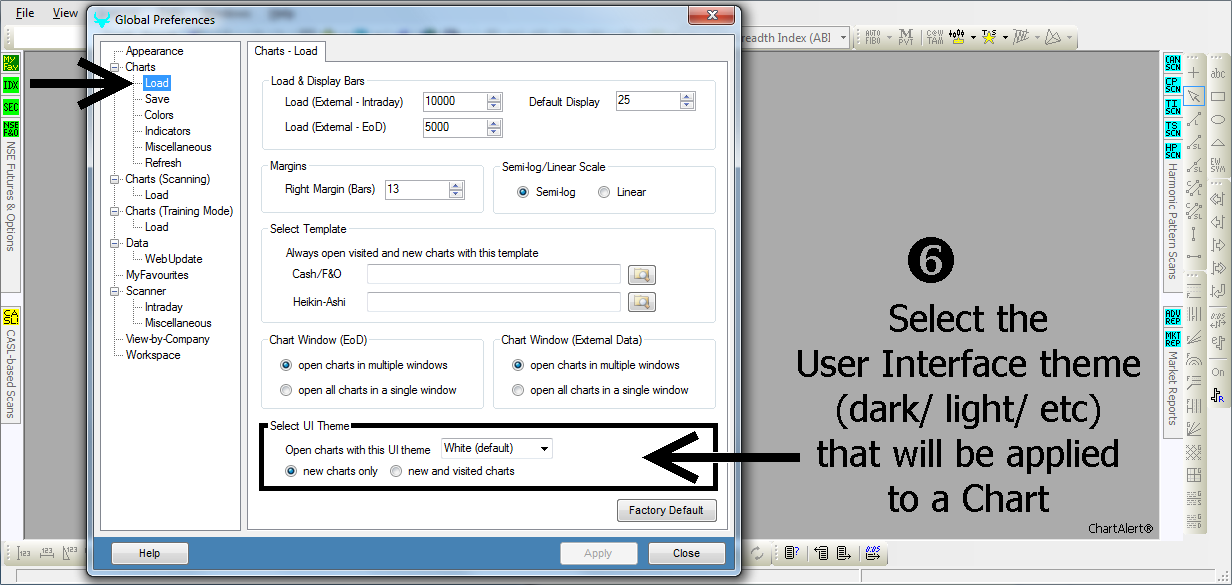
Task: Choose EoD open all charts in single window
Action: pyautogui.click(x=287, y=390)
